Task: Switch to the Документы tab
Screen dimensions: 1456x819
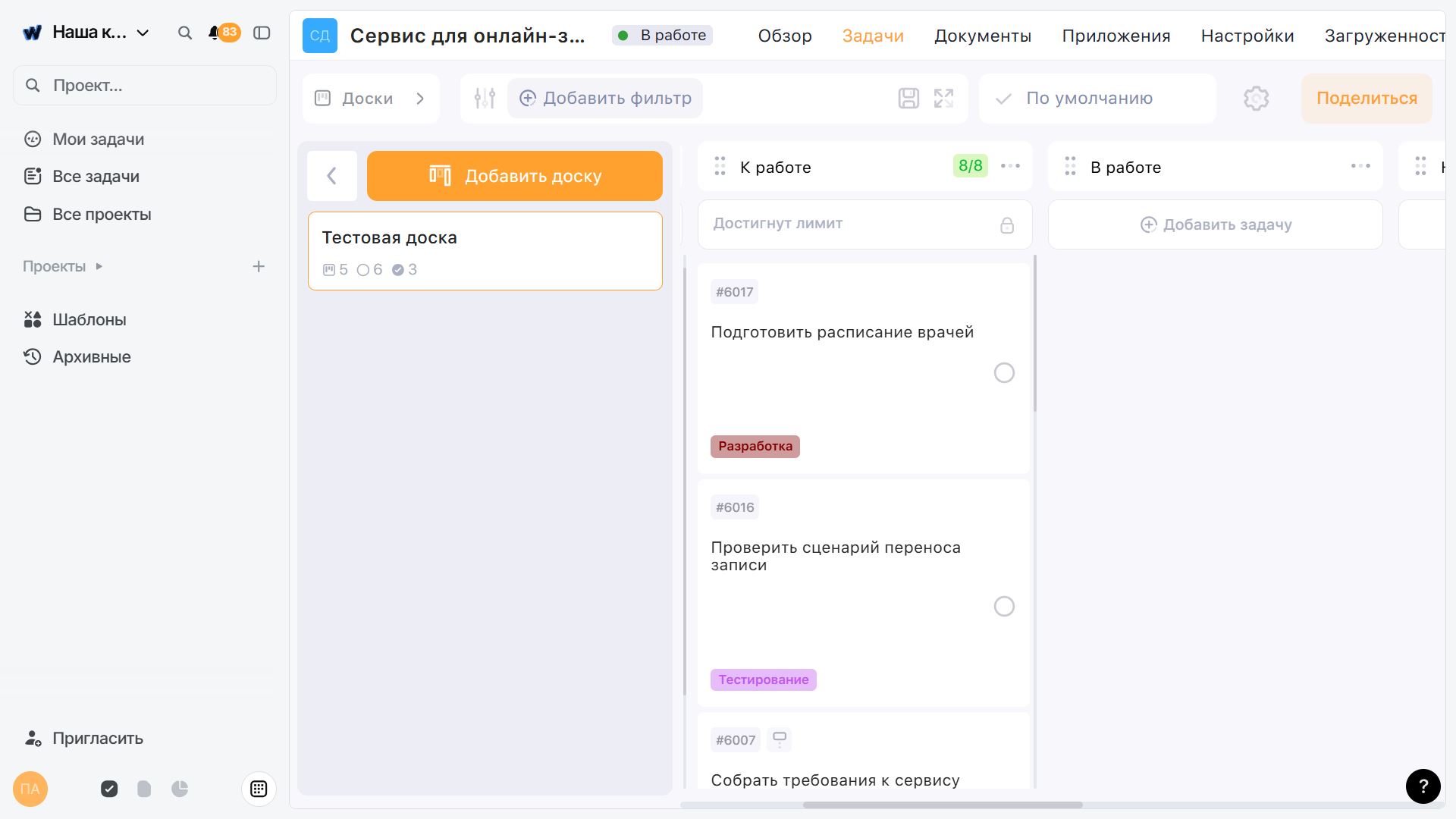Action: coord(982,36)
